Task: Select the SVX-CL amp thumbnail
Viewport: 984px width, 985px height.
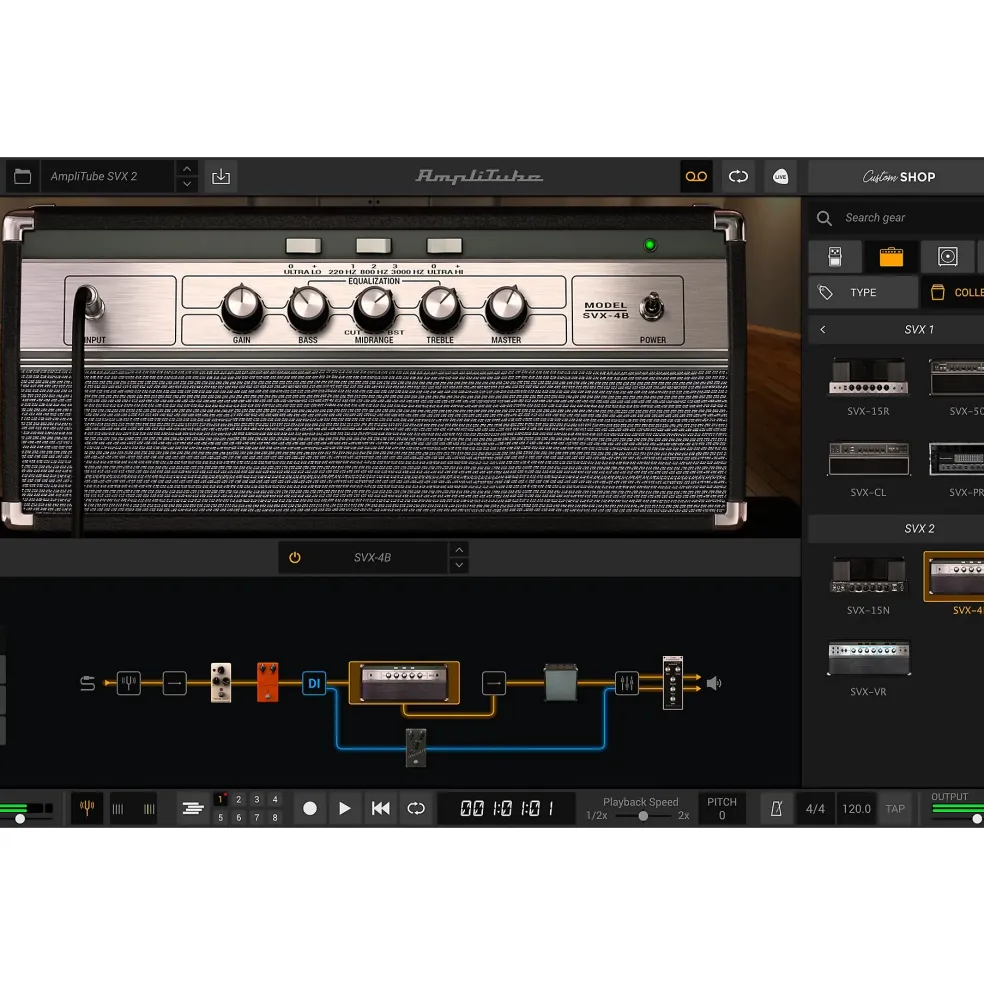Action: point(868,459)
